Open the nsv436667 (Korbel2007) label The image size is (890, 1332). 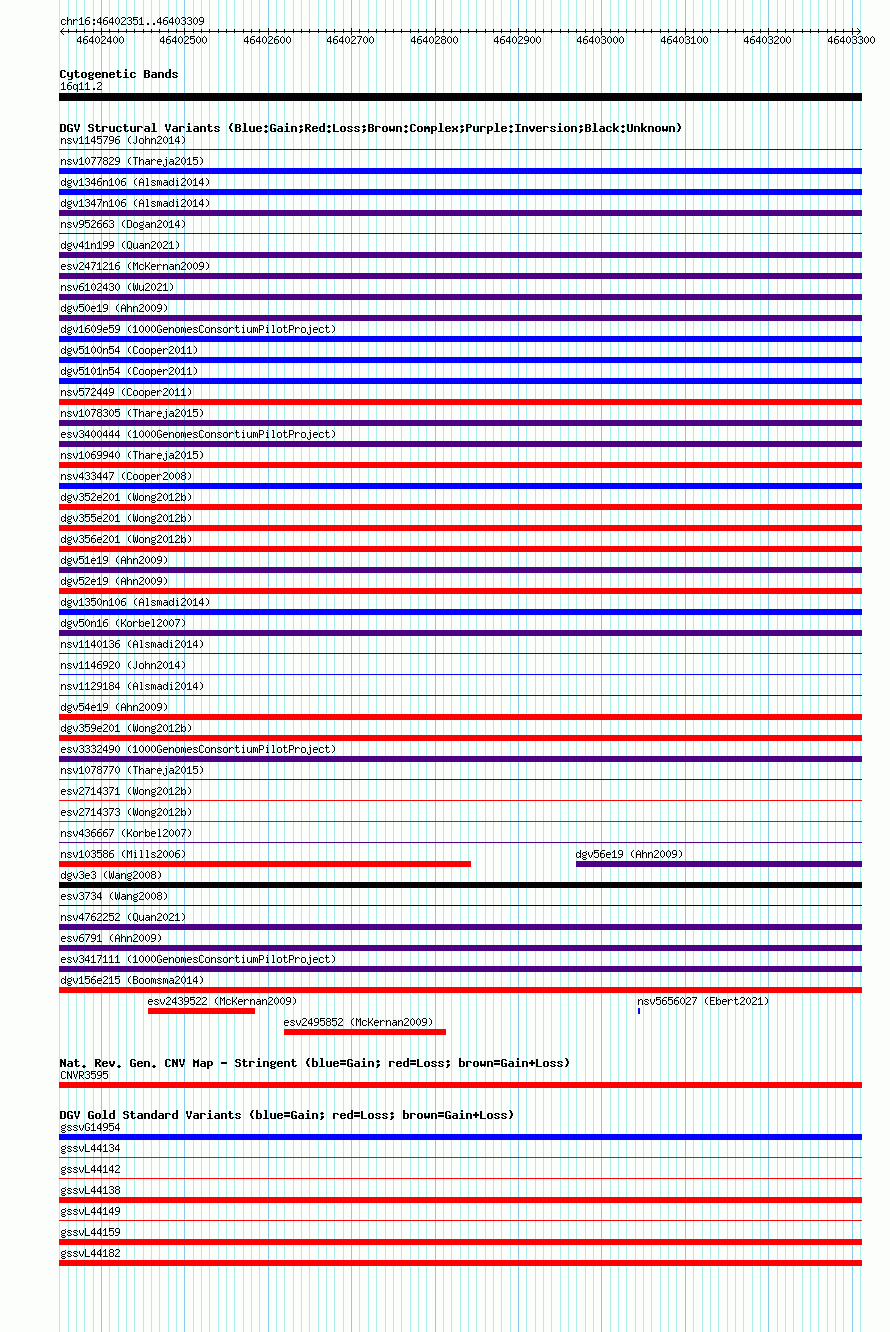point(126,834)
